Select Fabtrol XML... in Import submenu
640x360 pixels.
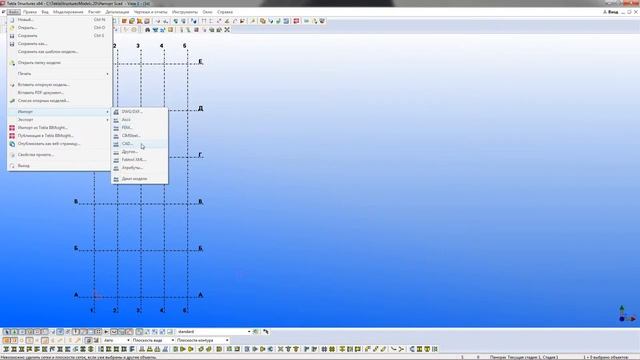(140, 160)
